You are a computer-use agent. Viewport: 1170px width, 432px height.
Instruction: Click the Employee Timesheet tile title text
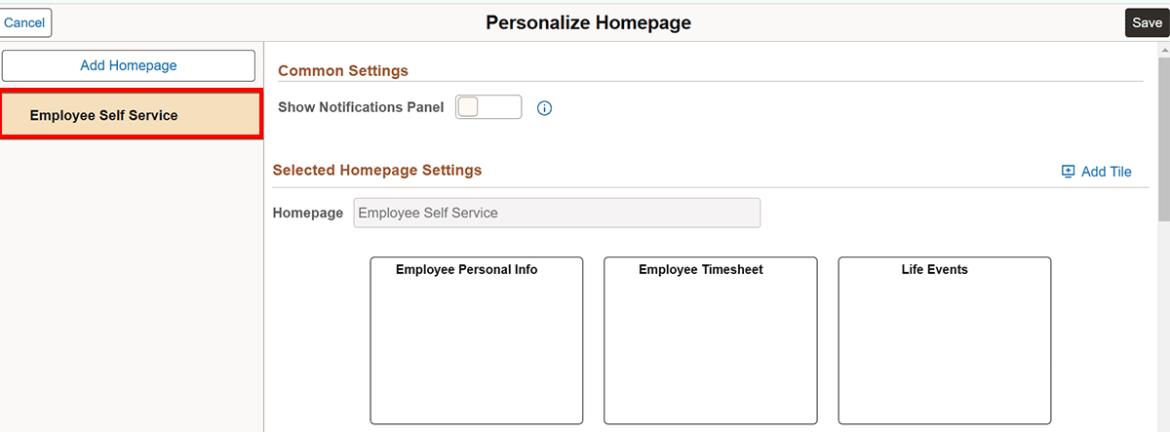(700, 270)
